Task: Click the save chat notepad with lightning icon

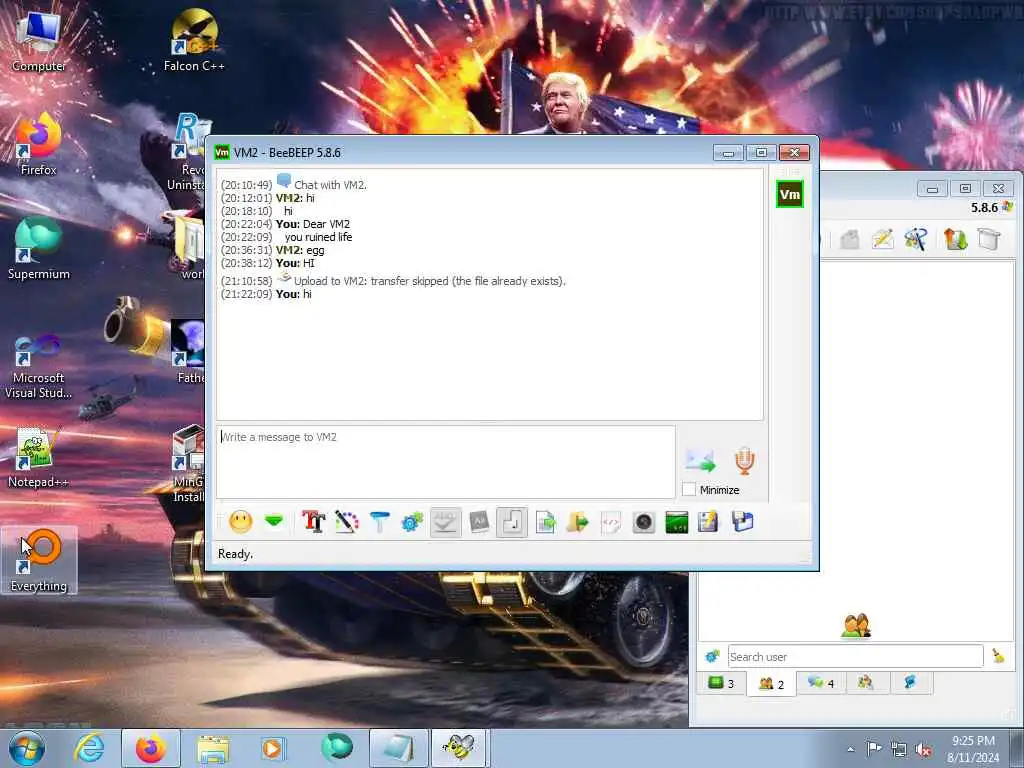Action: [709, 522]
